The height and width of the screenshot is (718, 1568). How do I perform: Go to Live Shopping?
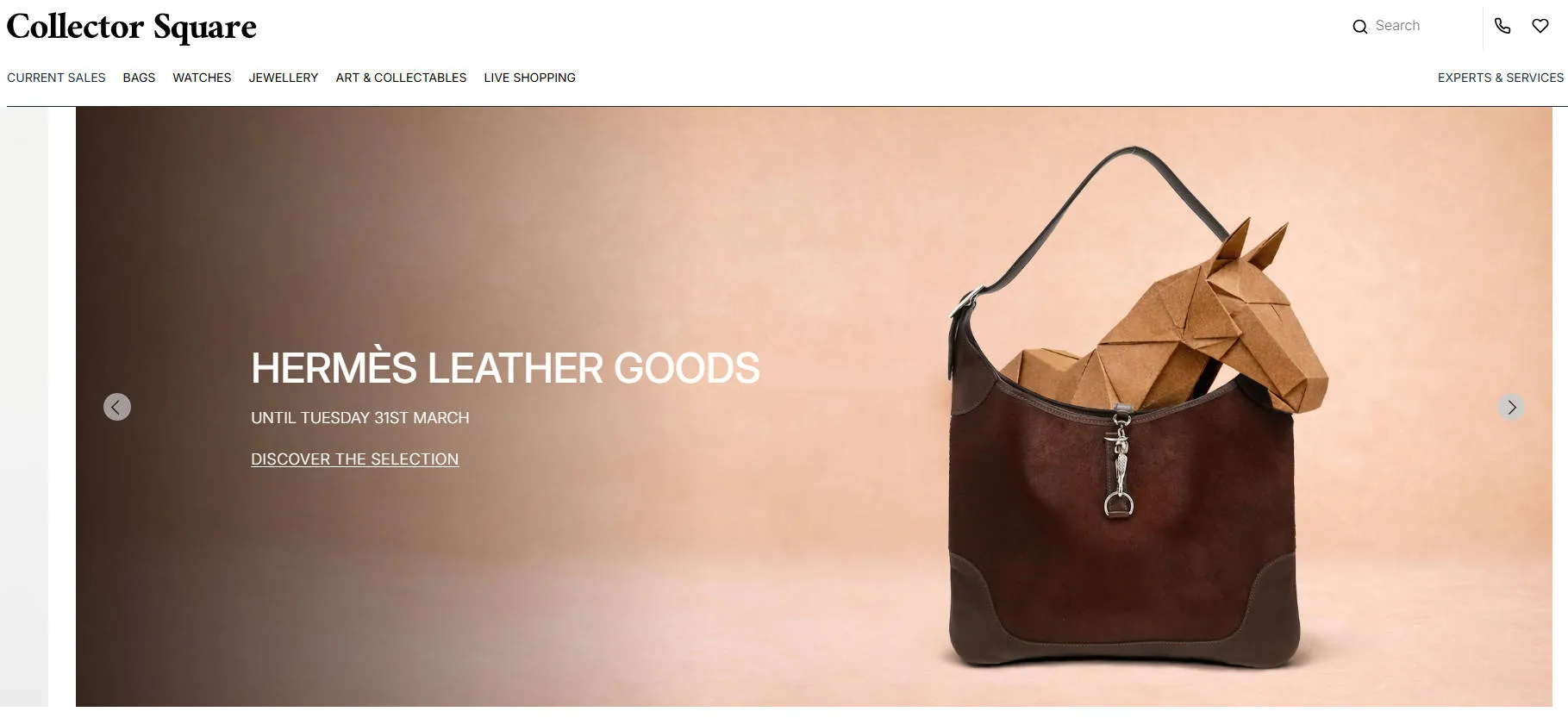click(x=529, y=78)
